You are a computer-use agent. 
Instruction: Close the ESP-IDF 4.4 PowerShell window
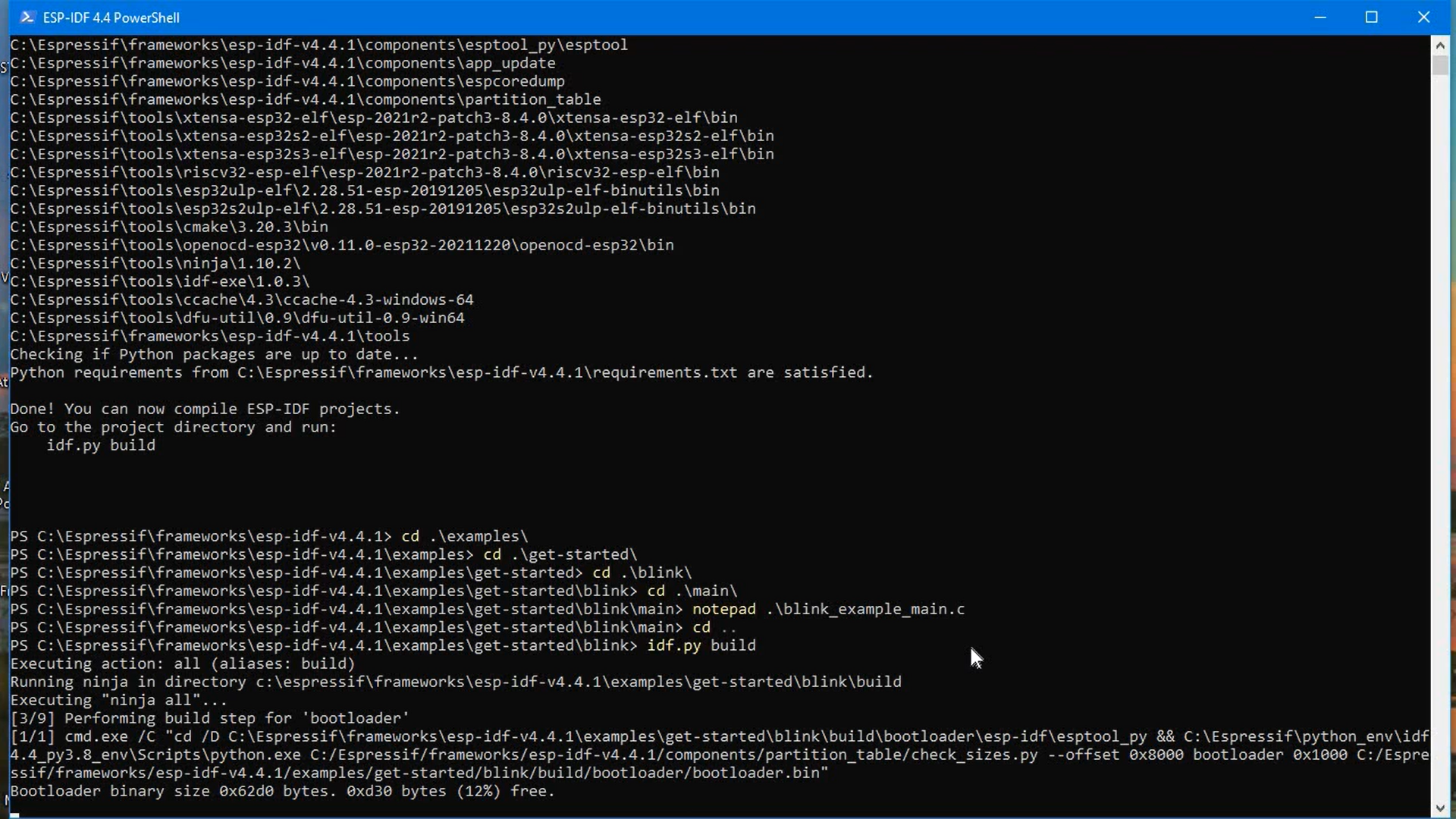(1423, 17)
